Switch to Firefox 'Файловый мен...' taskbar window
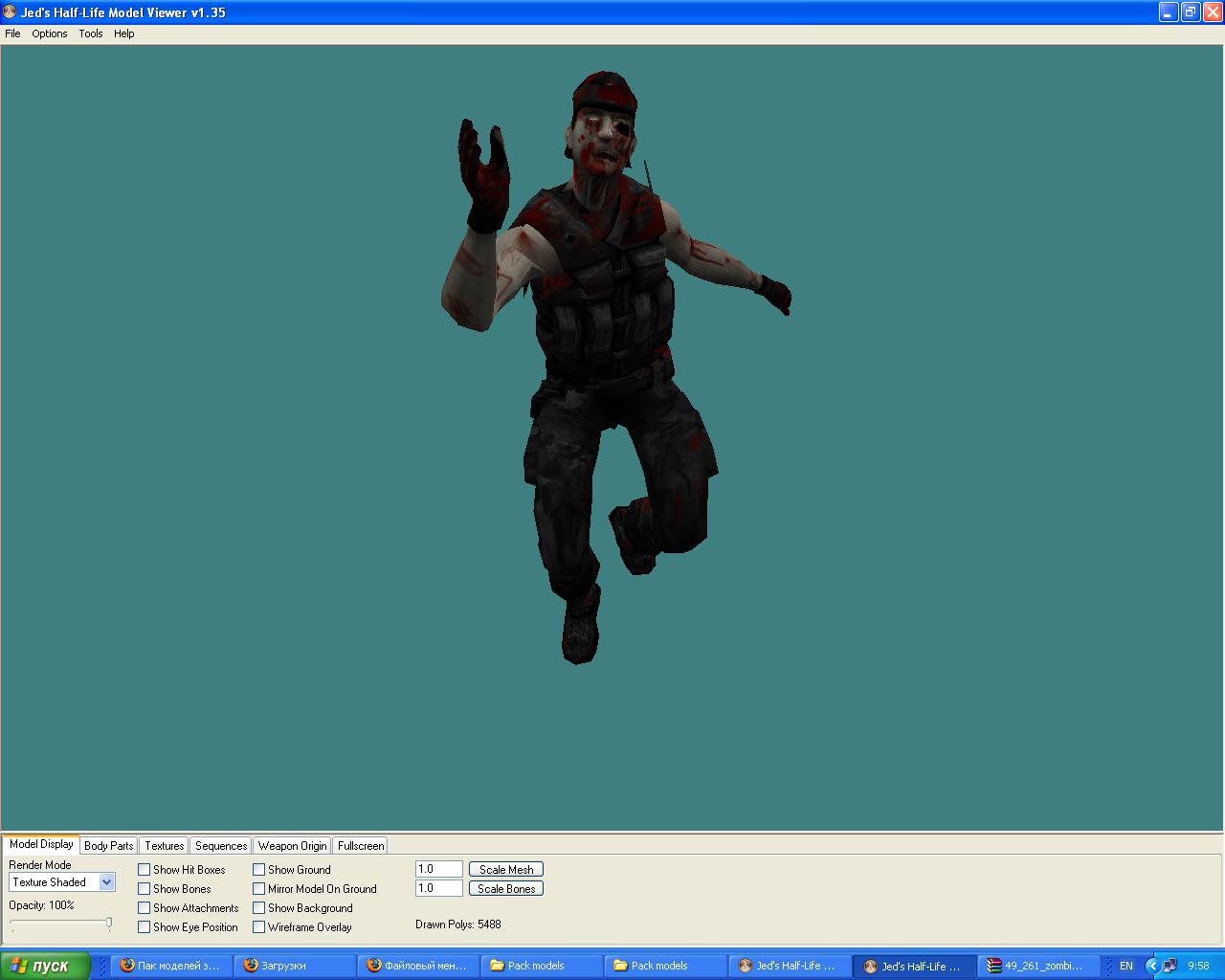This screenshot has height=980, width=1225. (x=418, y=966)
